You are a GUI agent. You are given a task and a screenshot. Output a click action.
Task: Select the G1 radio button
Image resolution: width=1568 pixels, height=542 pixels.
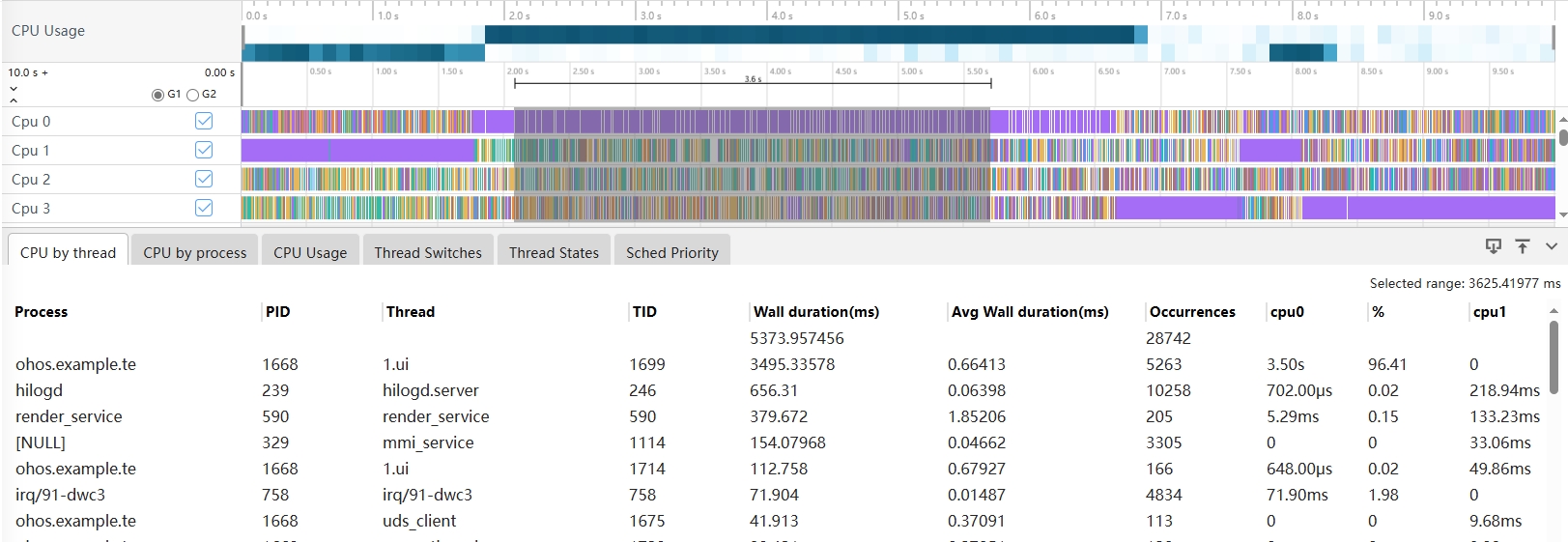tap(157, 95)
